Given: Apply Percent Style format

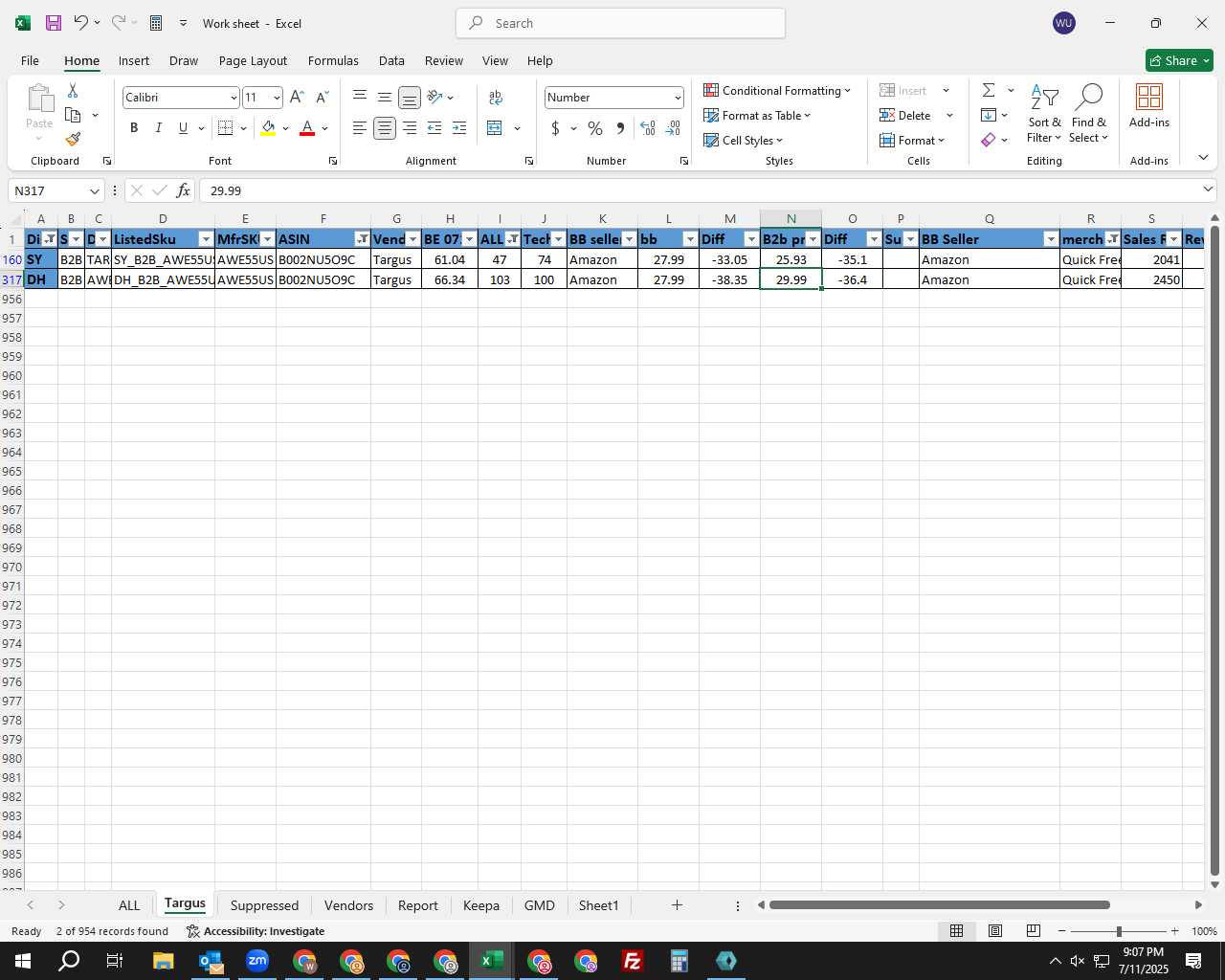Looking at the screenshot, I should pyautogui.click(x=595, y=128).
